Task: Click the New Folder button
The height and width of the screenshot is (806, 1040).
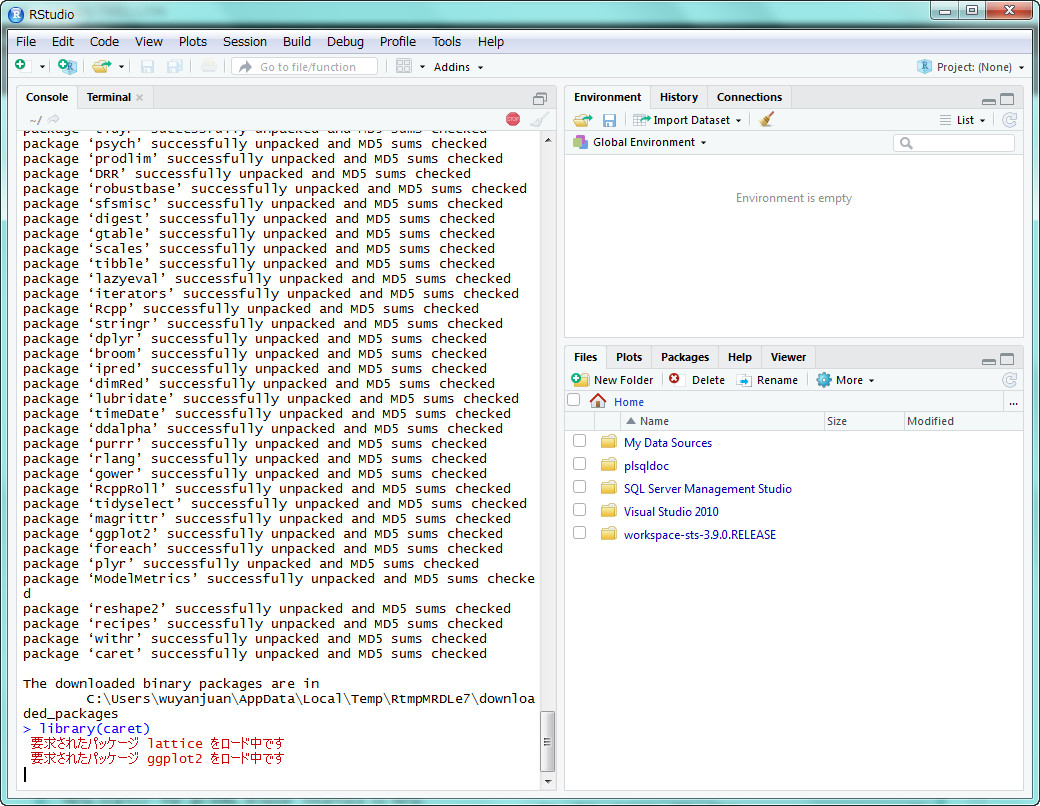Action: 612,380
